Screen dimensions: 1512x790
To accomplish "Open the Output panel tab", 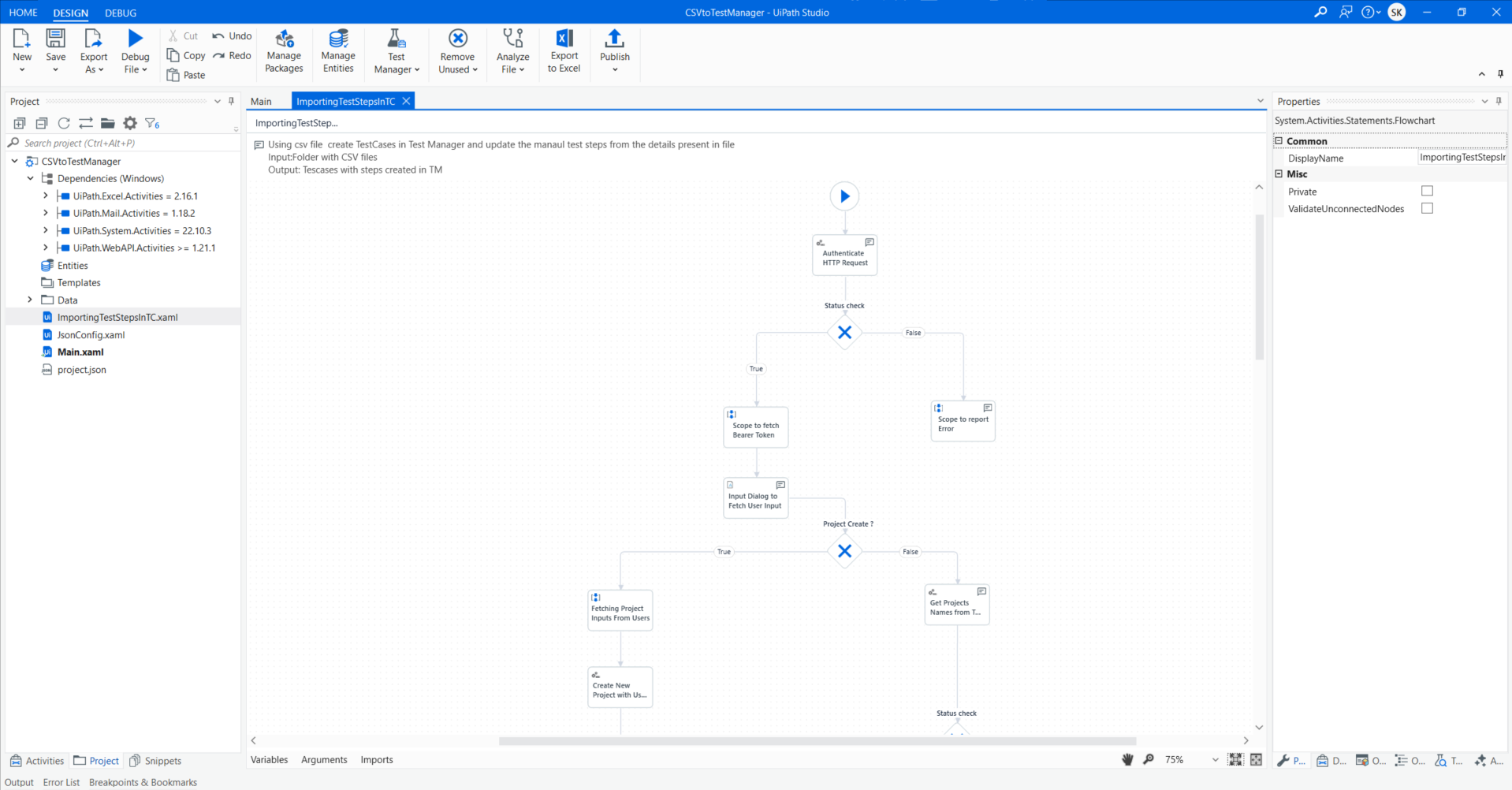I will [x=19, y=782].
